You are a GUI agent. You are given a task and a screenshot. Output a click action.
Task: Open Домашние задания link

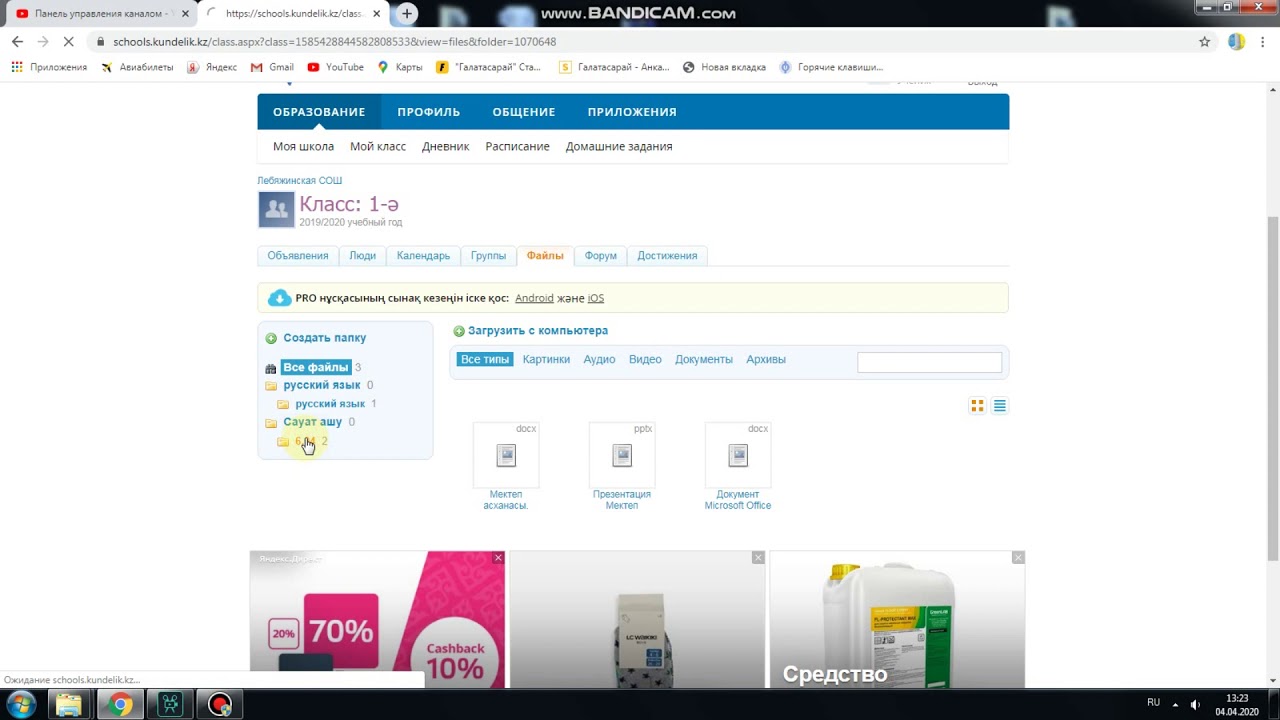(x=619, y=146)
